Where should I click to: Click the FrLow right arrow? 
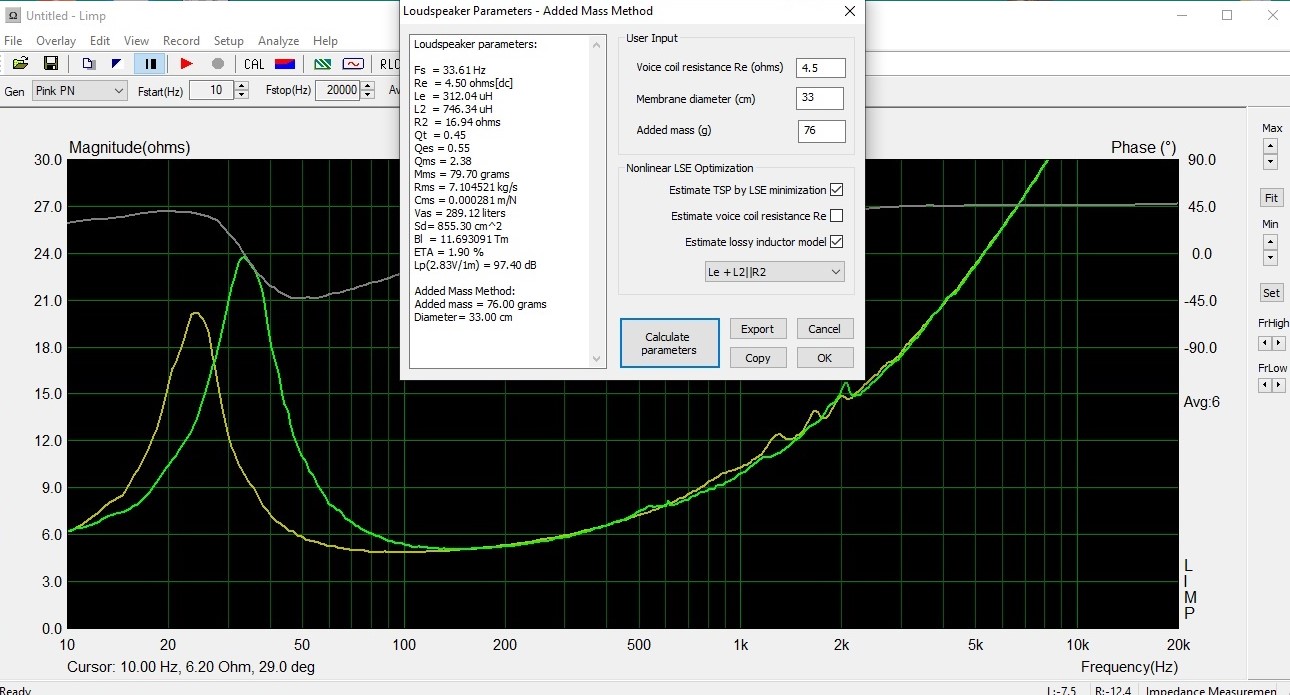pos(1277,386)
